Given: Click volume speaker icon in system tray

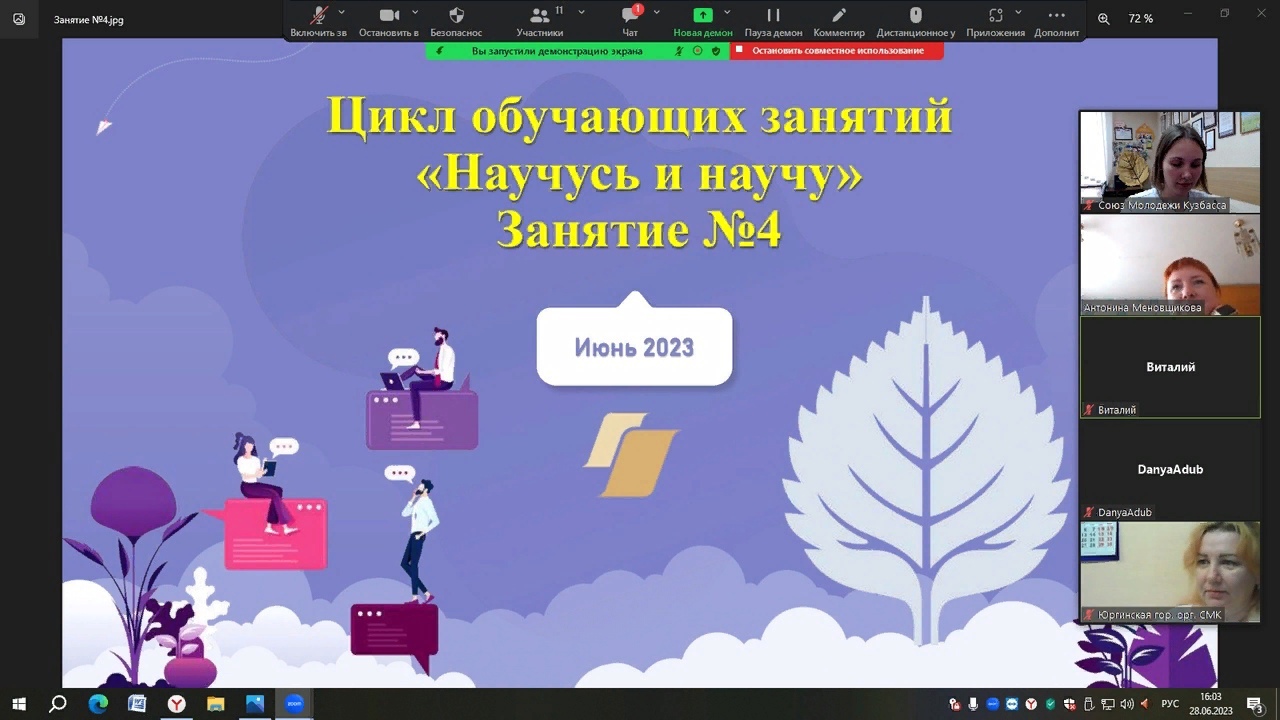Looking at the screenshot, I should (x=1127, y=704).
